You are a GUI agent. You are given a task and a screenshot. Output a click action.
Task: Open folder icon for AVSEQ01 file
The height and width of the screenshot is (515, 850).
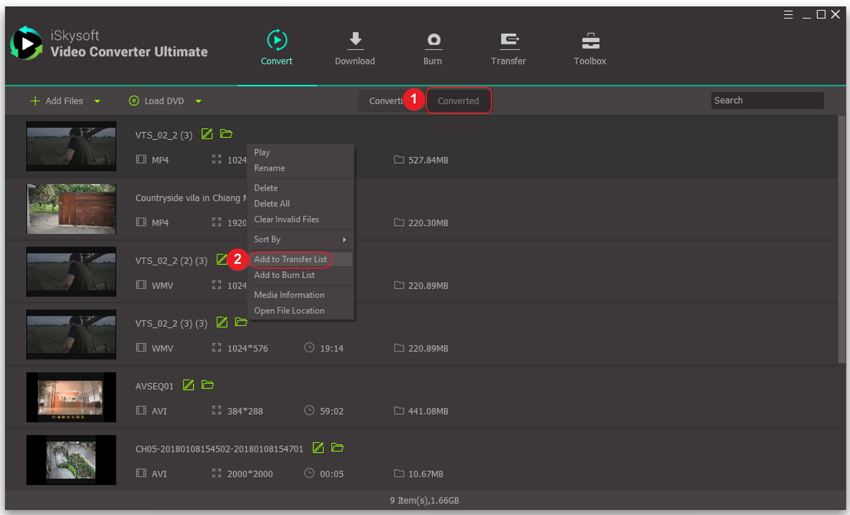pos(208,385)
